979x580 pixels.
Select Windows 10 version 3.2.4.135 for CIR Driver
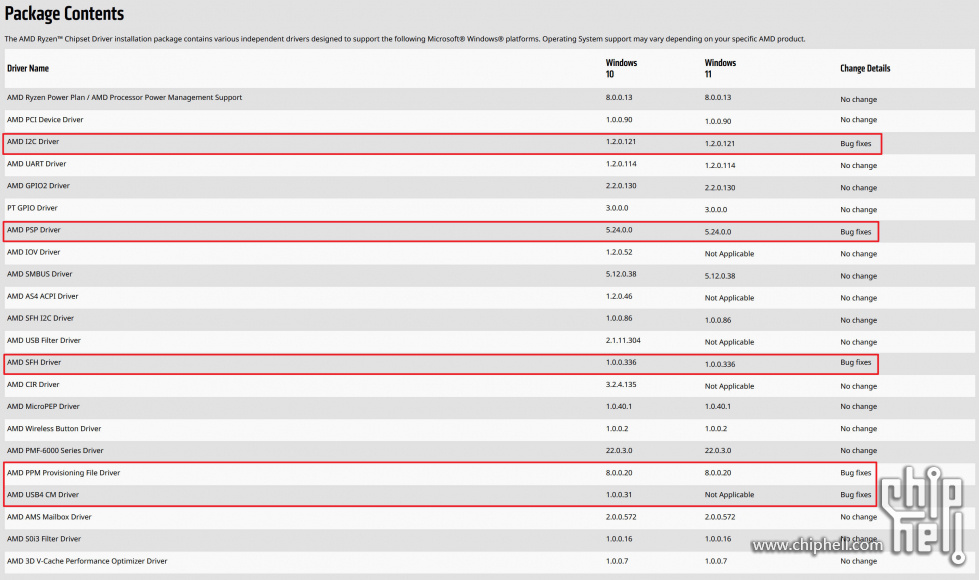[621, 385]
